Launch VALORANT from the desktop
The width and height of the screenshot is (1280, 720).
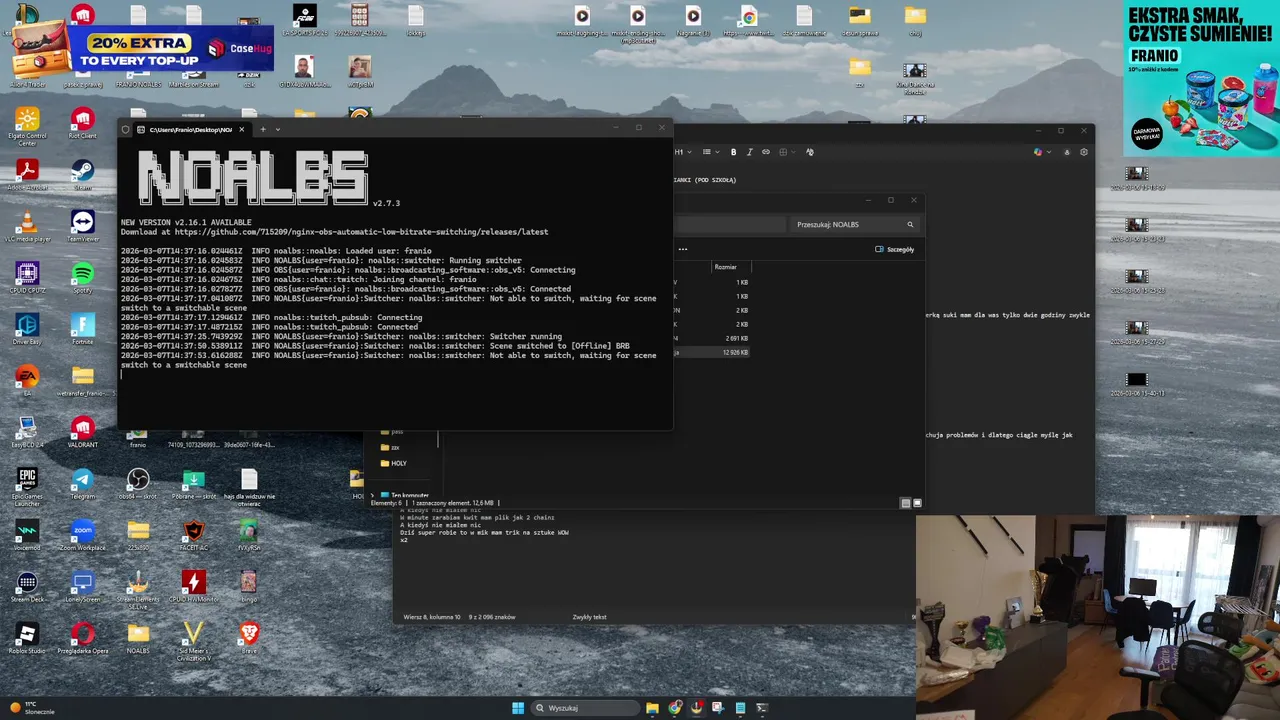[x=83, y=433]
